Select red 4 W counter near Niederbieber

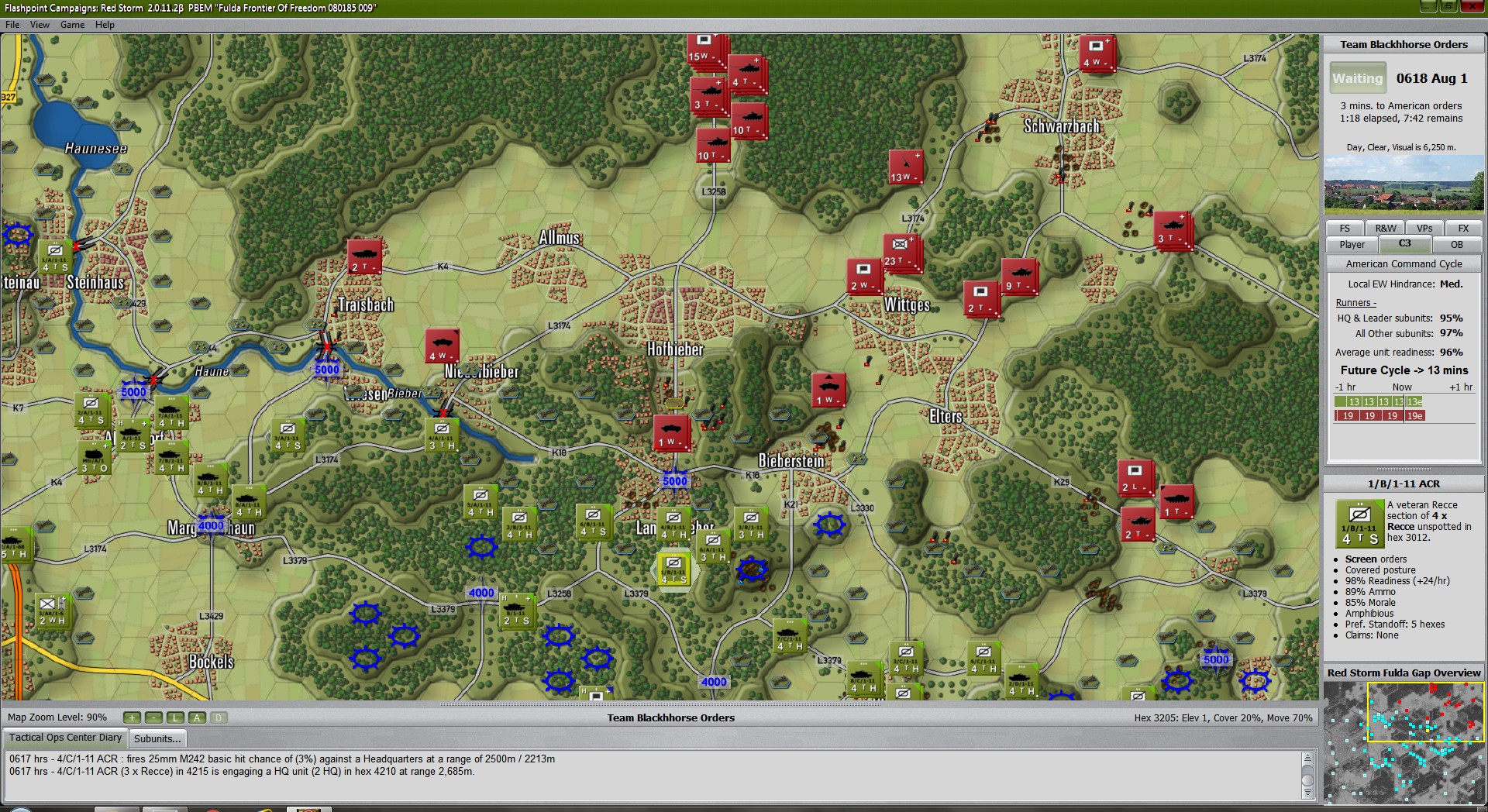pyautogui.click(x=442, y=346)
